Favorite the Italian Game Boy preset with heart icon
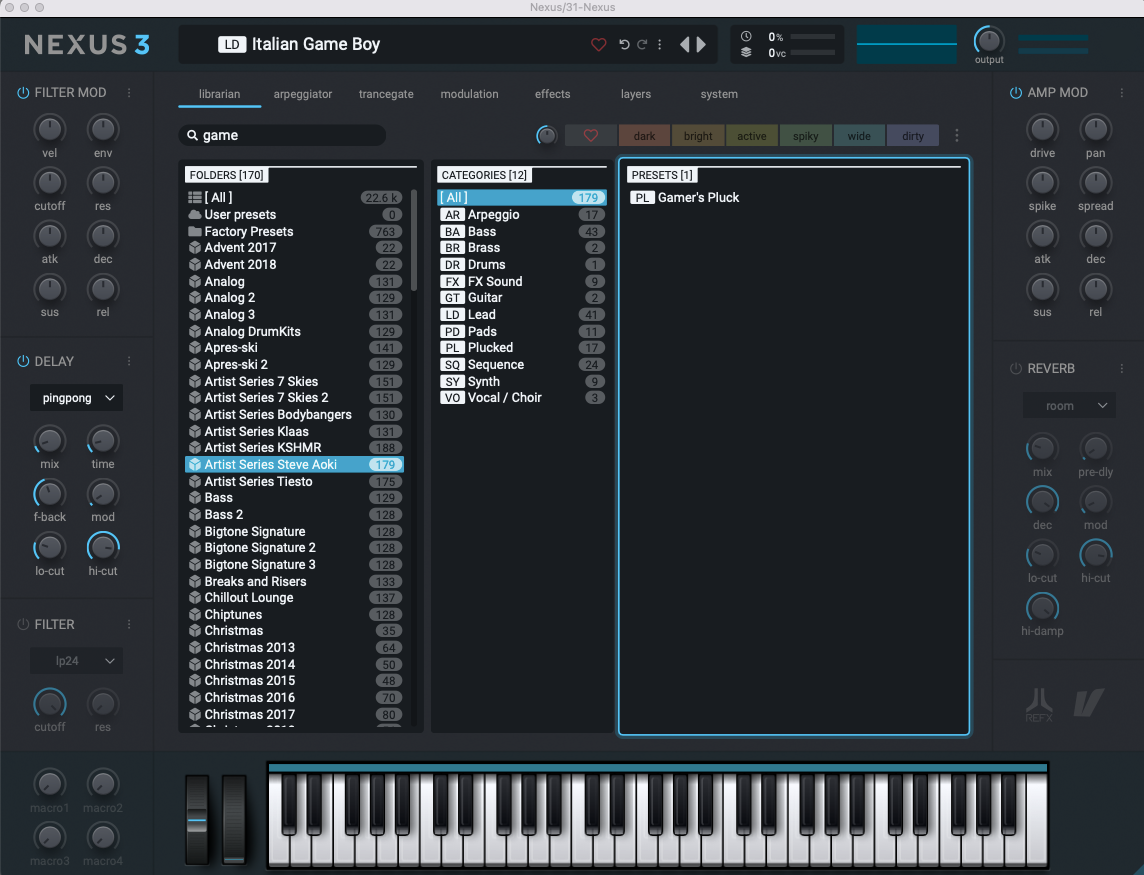 click(598, 45)
